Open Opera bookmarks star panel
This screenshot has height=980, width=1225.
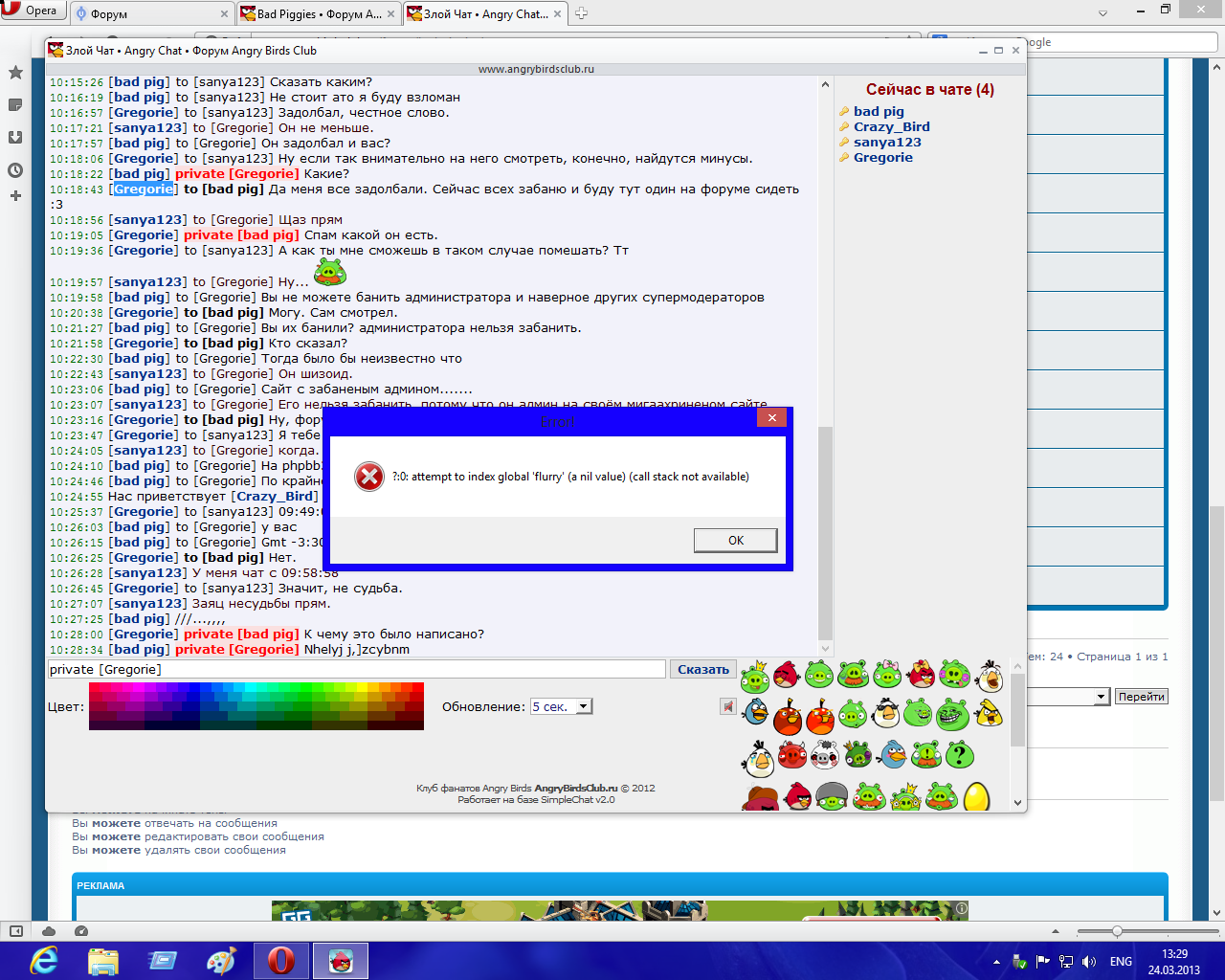(x=15, y=73)
